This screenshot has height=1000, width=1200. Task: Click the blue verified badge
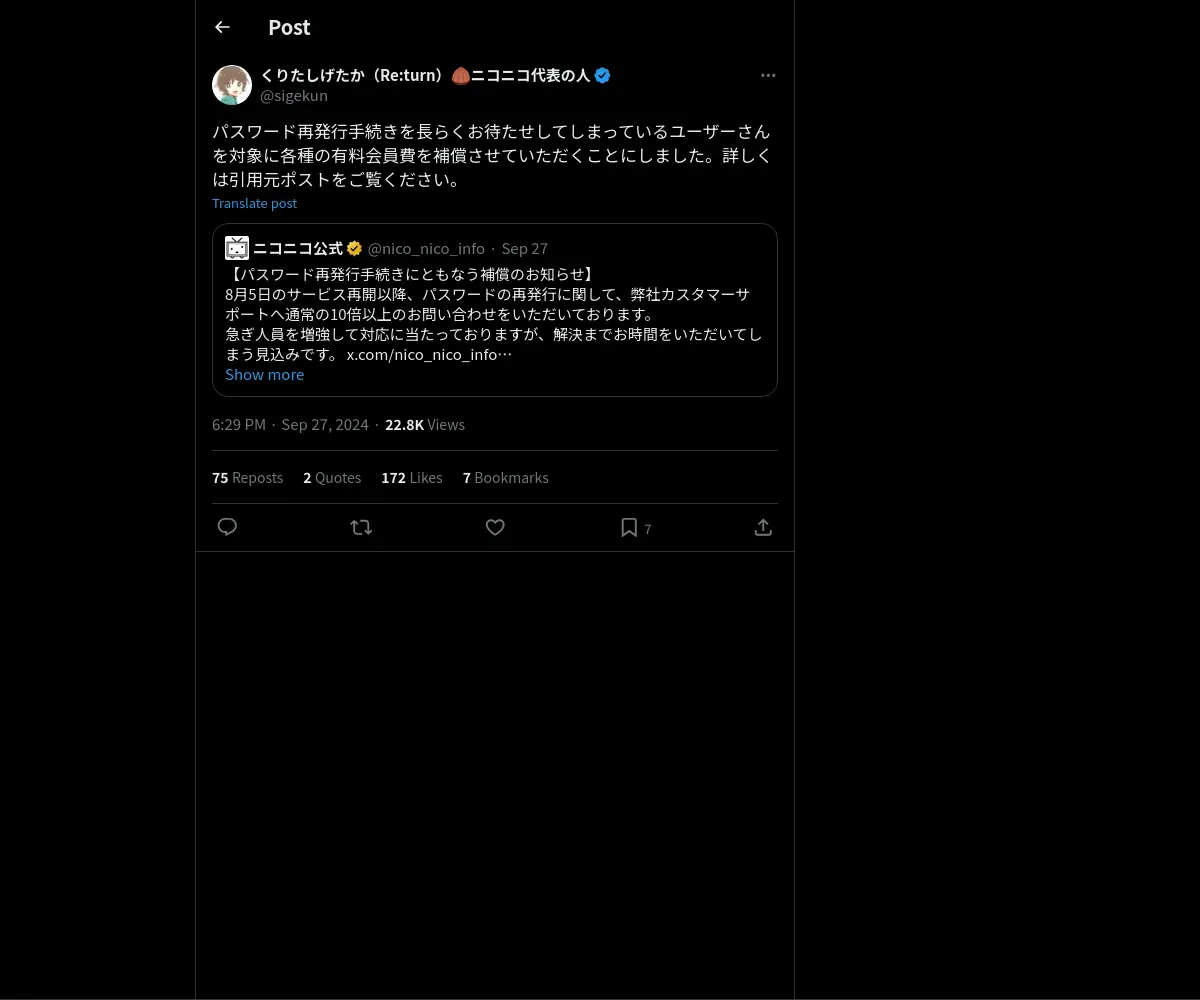(x=602, y=75)
